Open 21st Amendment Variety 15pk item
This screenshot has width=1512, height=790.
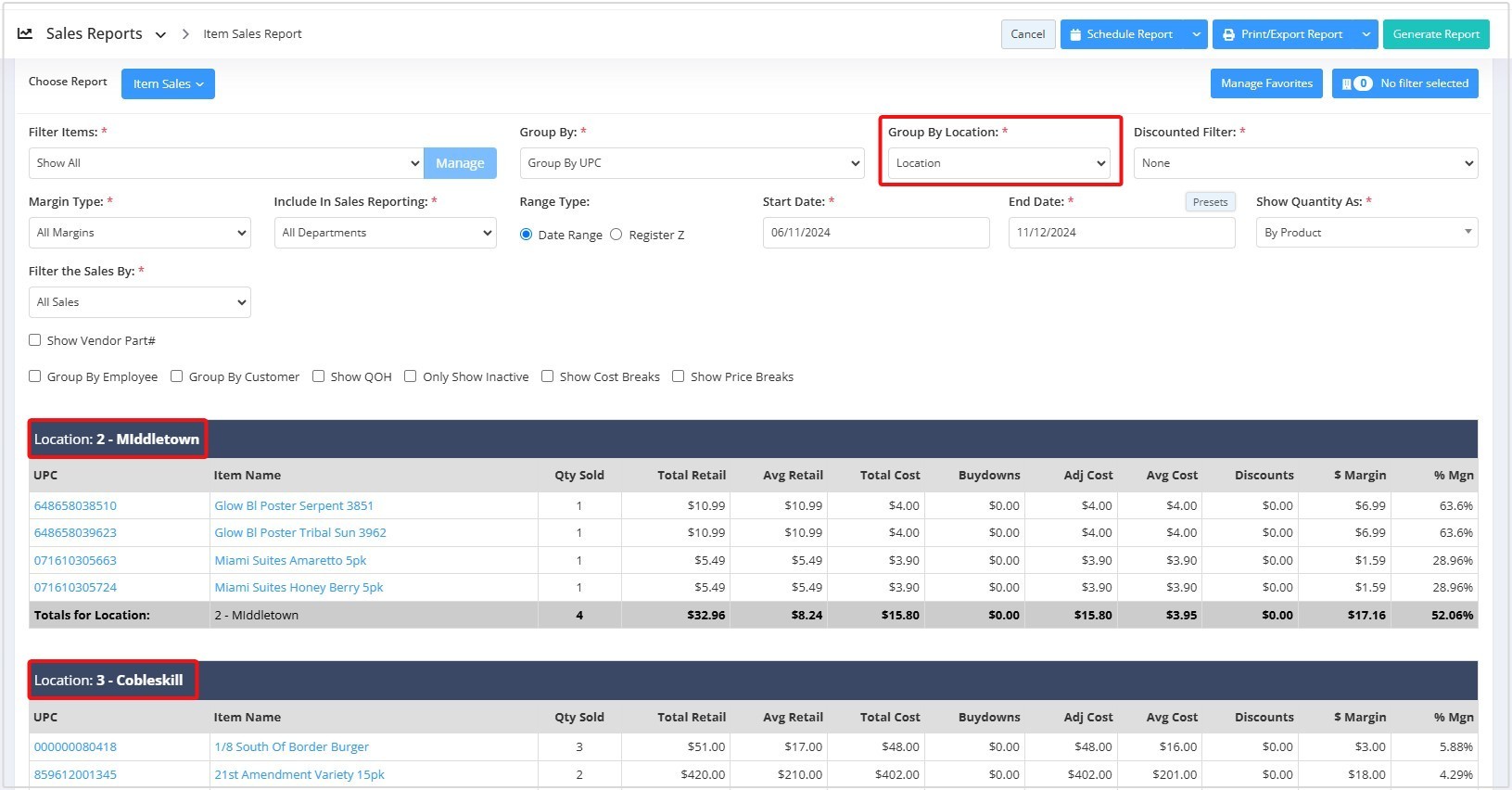tap(299, 775)
